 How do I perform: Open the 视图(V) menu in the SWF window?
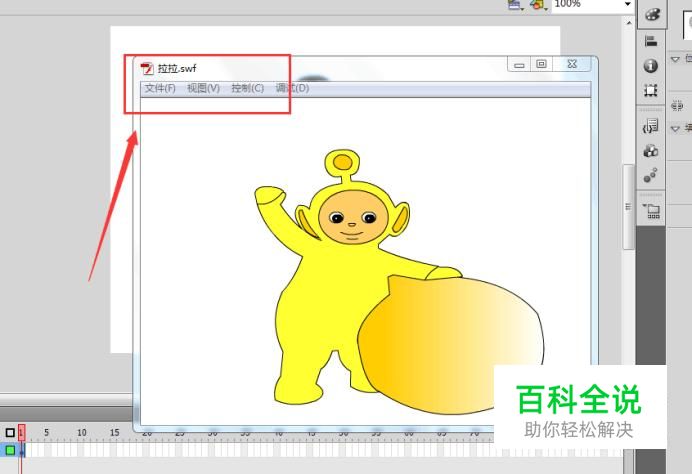(x=203, y=88)
